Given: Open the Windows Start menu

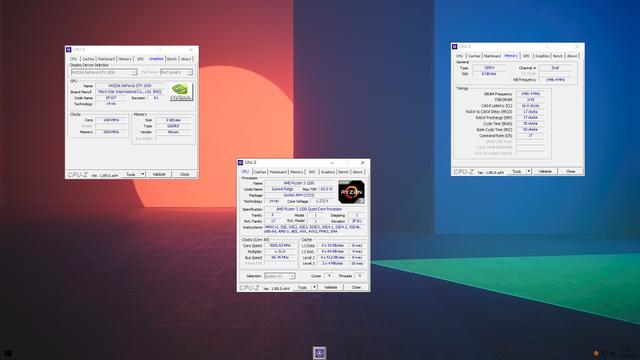Looking at the screenshot, I should [x=7, y=353].
